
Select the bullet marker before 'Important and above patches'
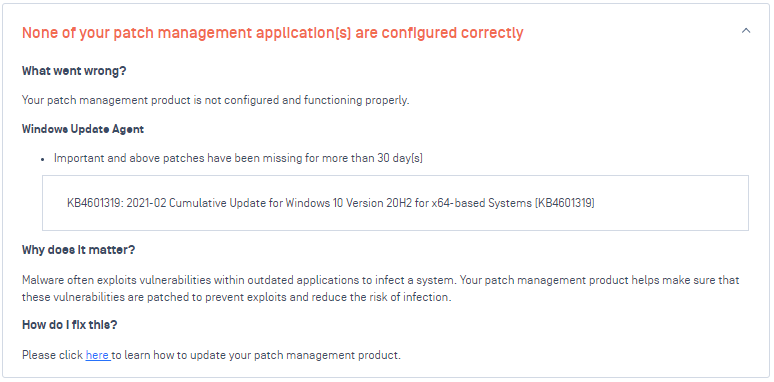tap(43, 159)
